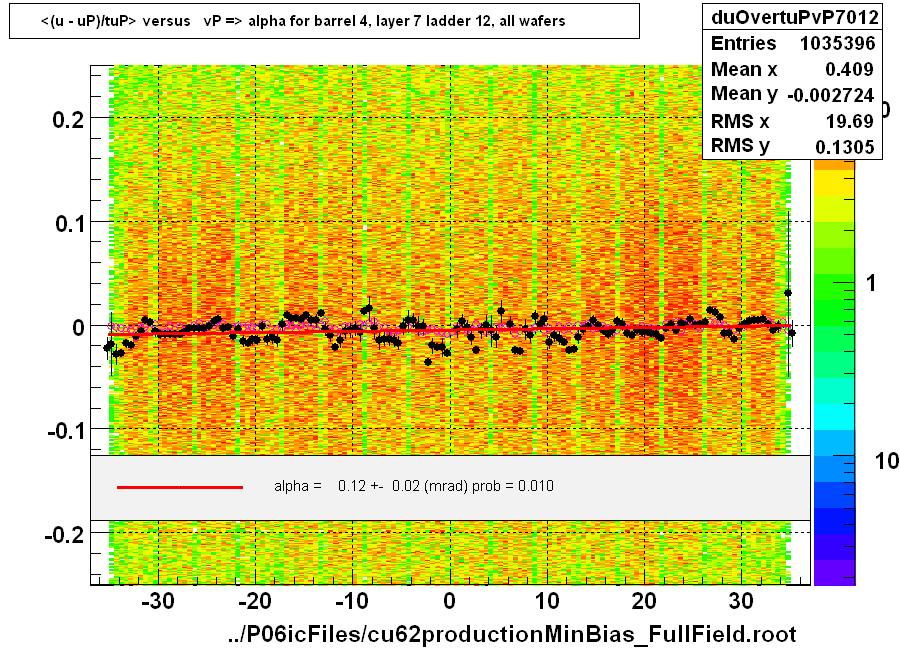900x650 pixels.
Task: Click the red fit line legend sample
Action: click(180, 487)
